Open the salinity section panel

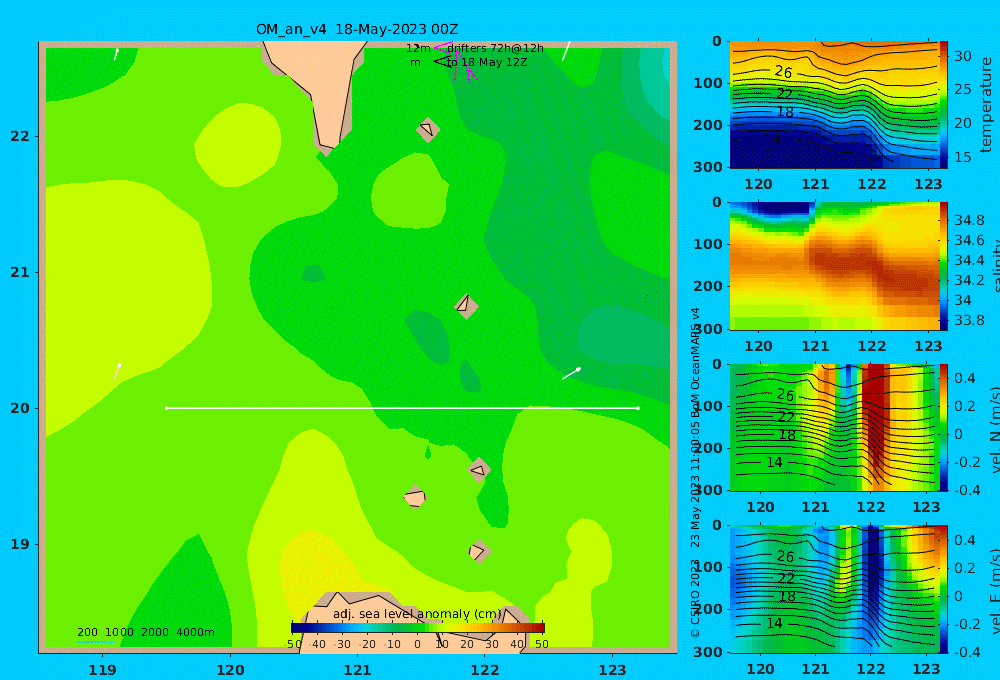pyautogui.click(x=834, y=266)
